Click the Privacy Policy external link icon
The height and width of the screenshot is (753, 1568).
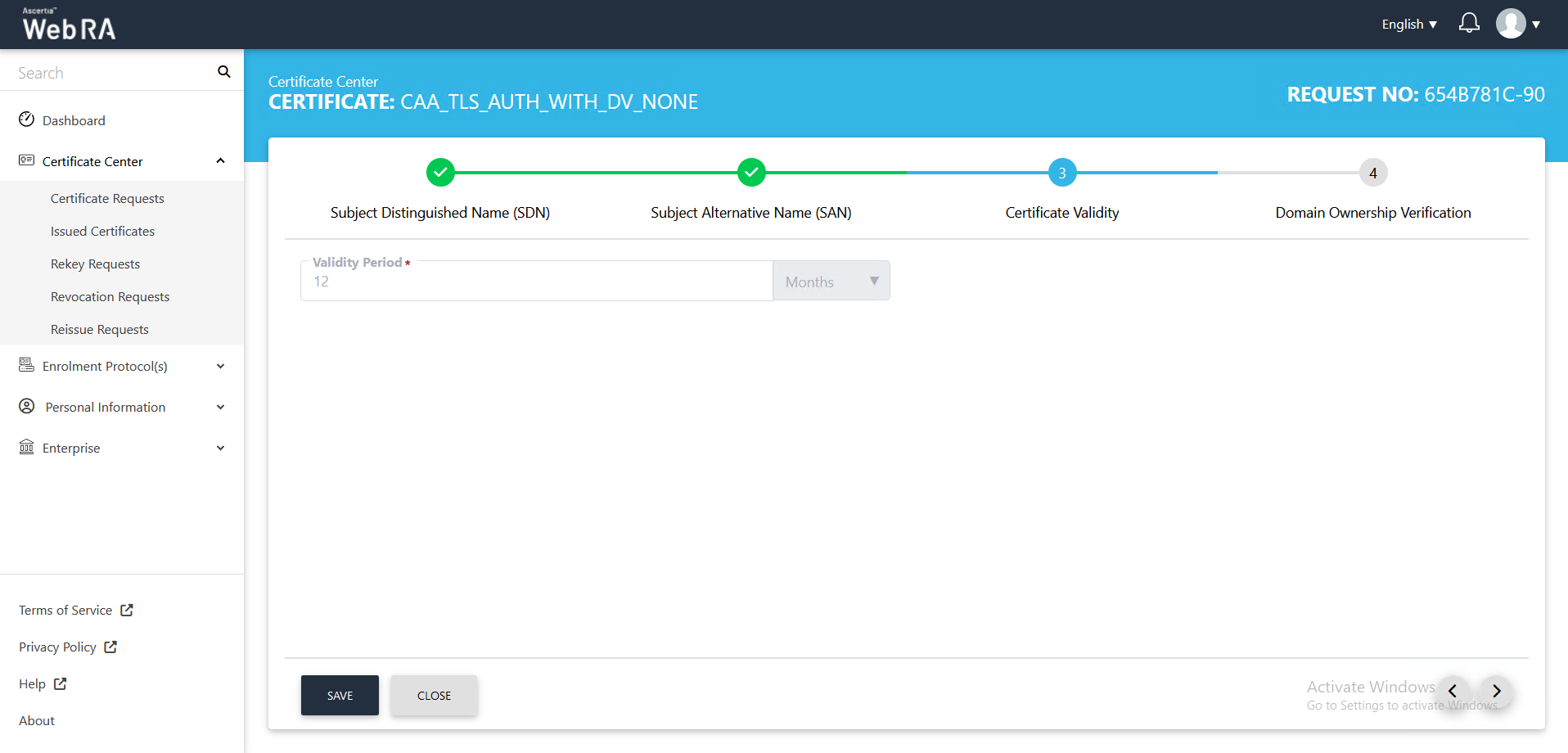coord(110,647)
